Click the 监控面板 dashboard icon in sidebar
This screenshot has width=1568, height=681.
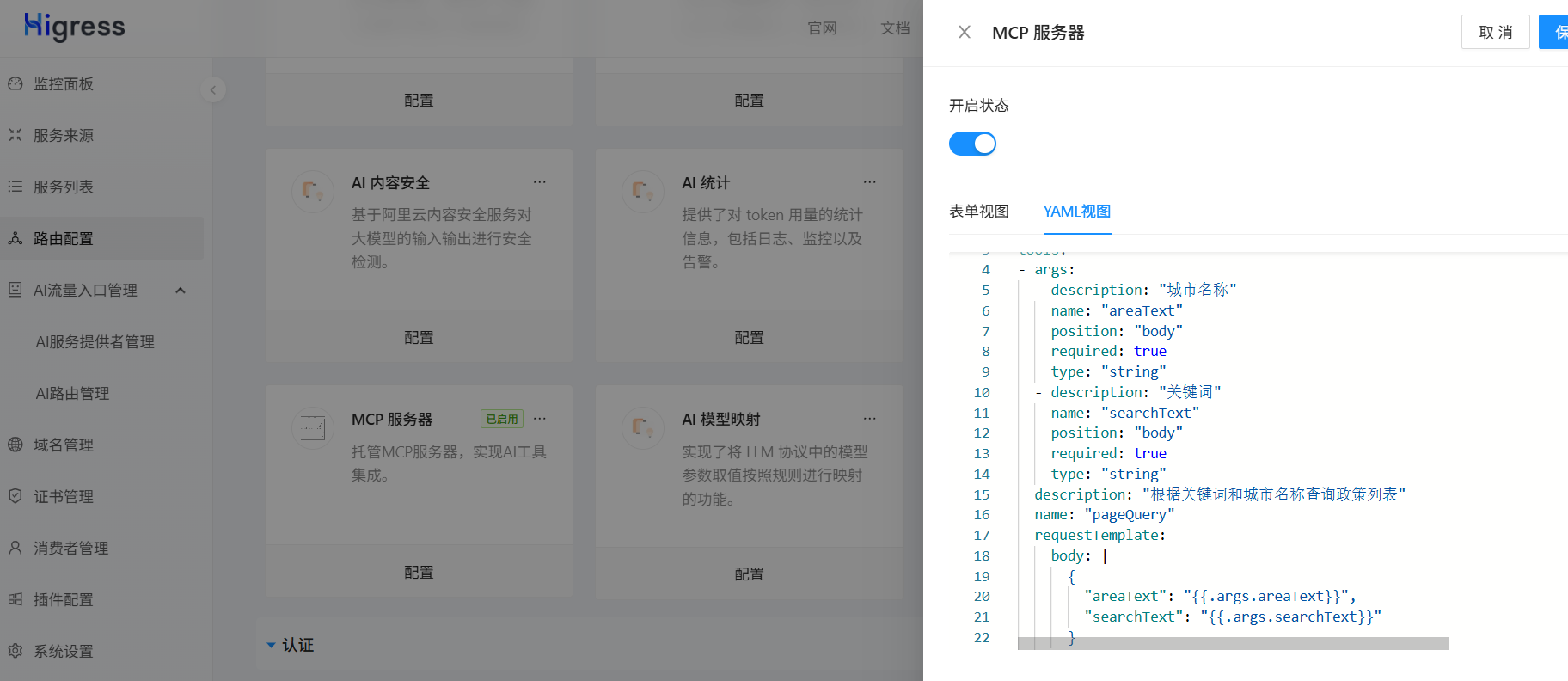click(15, 83)
